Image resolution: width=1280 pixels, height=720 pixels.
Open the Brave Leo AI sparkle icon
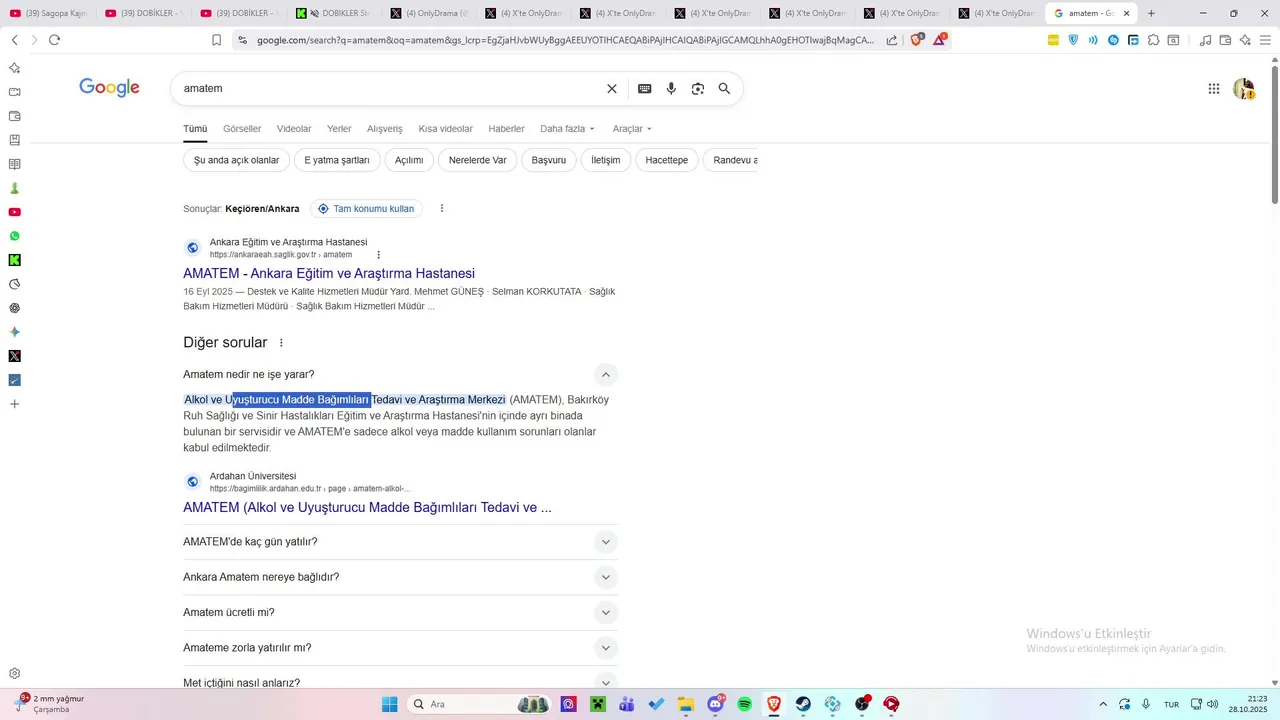point(1245,40)
